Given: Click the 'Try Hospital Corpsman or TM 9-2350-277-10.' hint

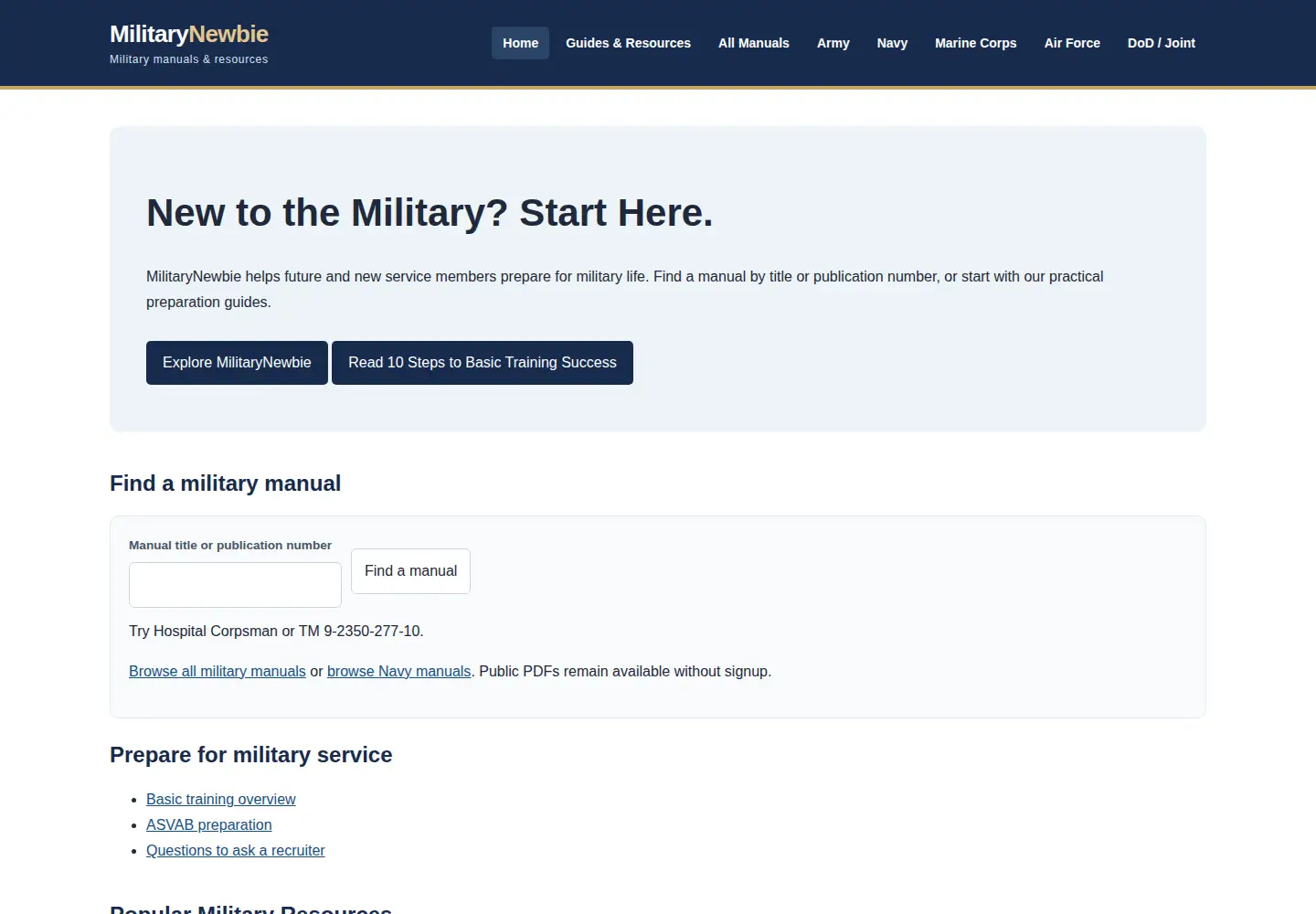Looking at the screenshot, I should pyautogui.click(x=276, y=631).
